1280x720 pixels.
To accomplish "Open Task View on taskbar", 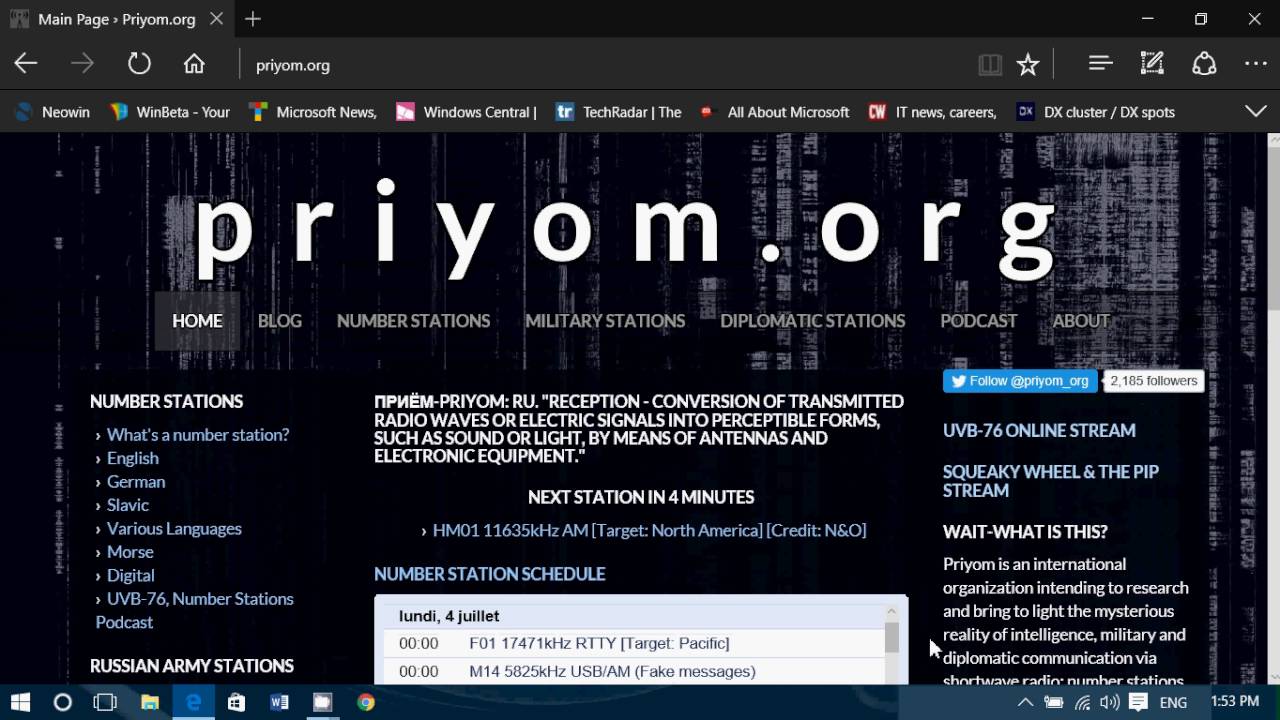I will click(x=105, y=702).
